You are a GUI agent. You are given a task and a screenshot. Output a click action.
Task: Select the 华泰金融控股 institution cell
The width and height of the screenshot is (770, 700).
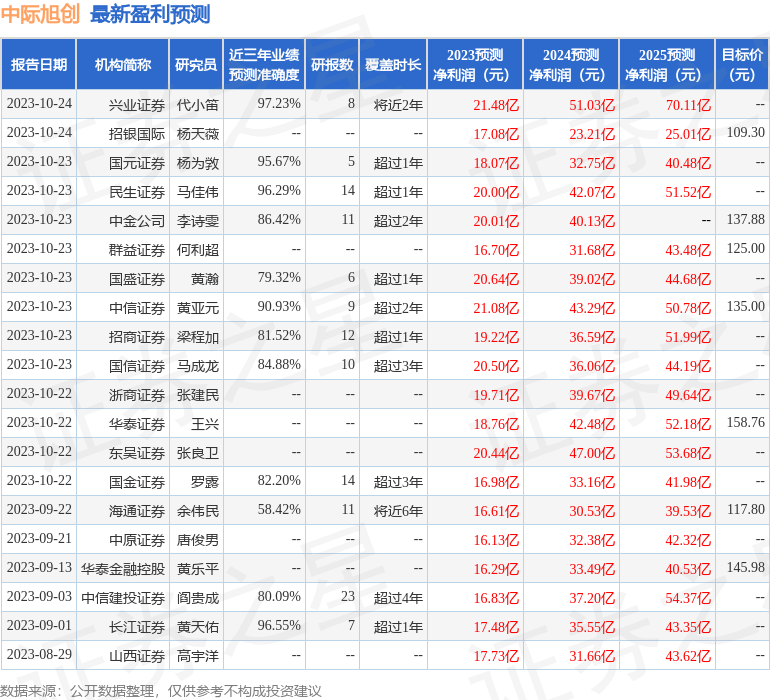tap(123, 568)
